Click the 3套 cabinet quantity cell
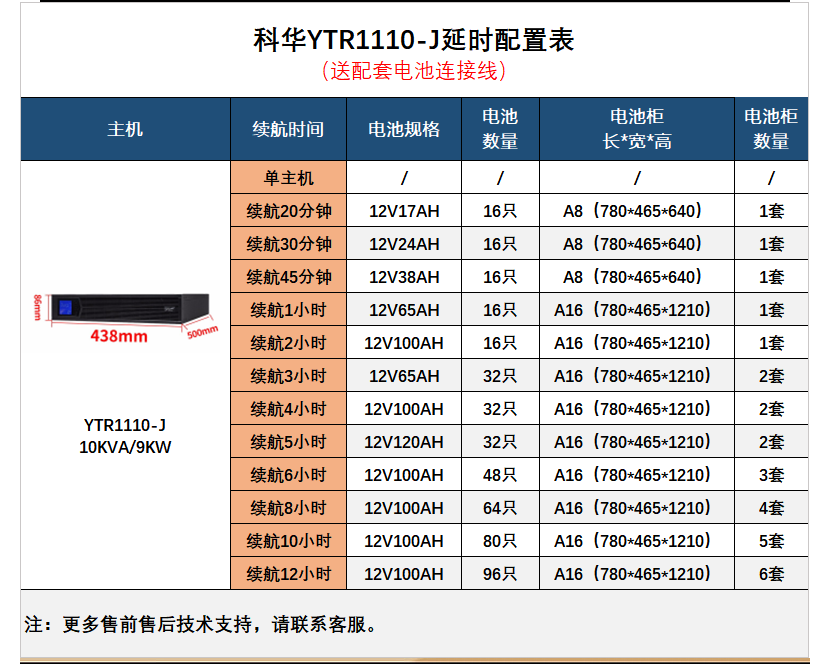 point(771,475)
